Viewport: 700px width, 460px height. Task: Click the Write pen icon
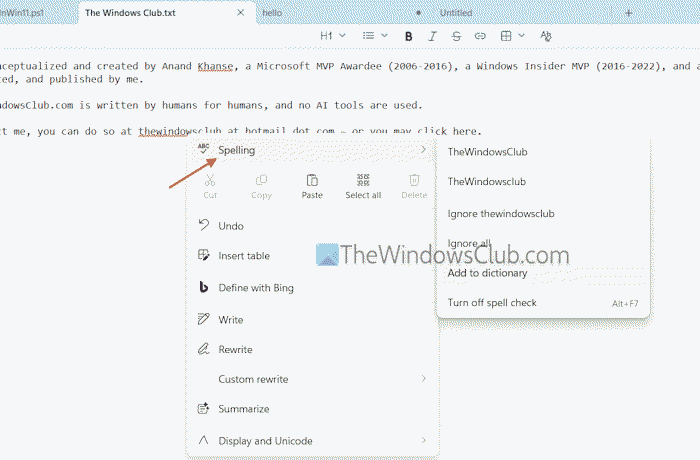(203, 319)
